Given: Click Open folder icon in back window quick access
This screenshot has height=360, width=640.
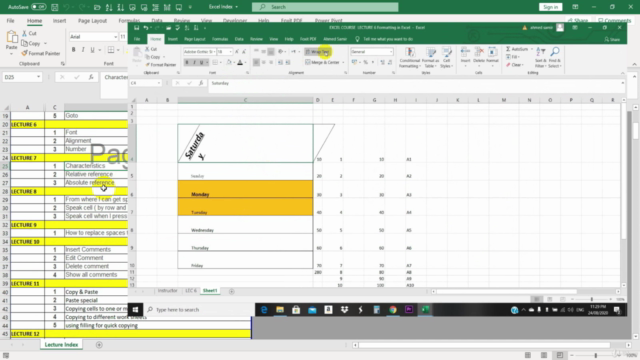Looking at the screenshot, I should pyautogui.click(x=97, y=7).
